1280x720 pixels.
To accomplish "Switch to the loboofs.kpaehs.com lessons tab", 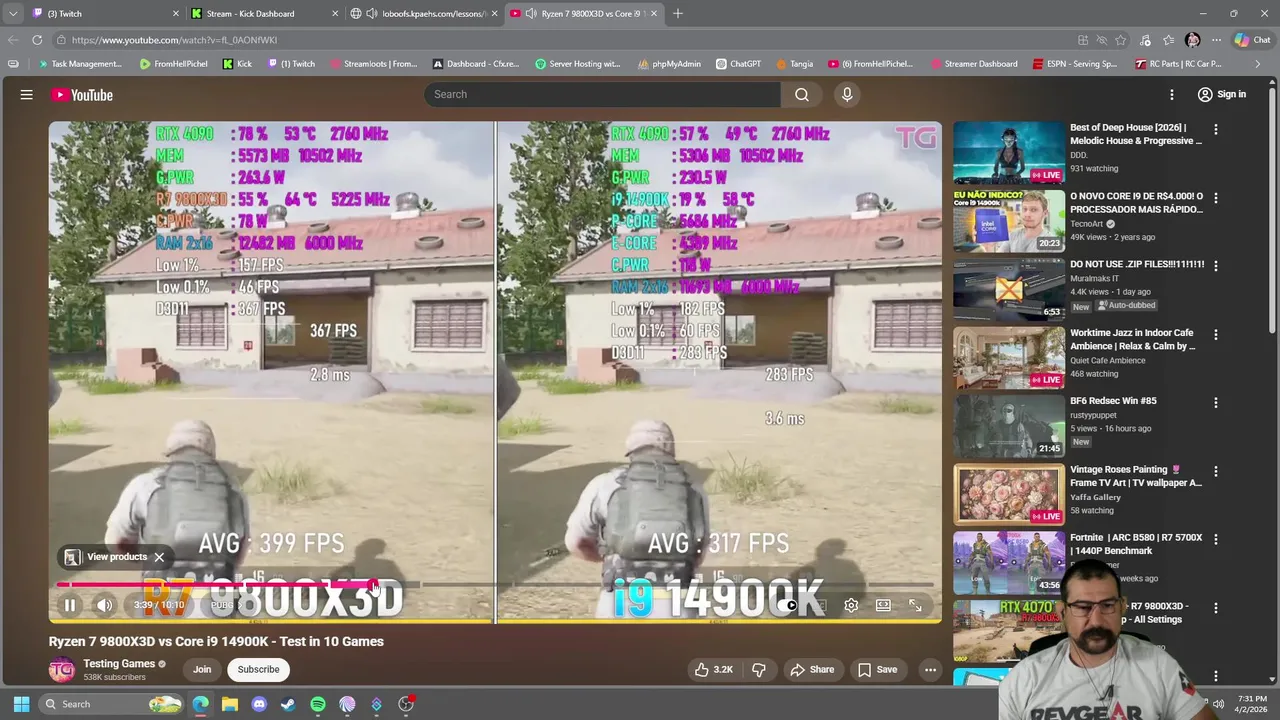I will [425, 14].
